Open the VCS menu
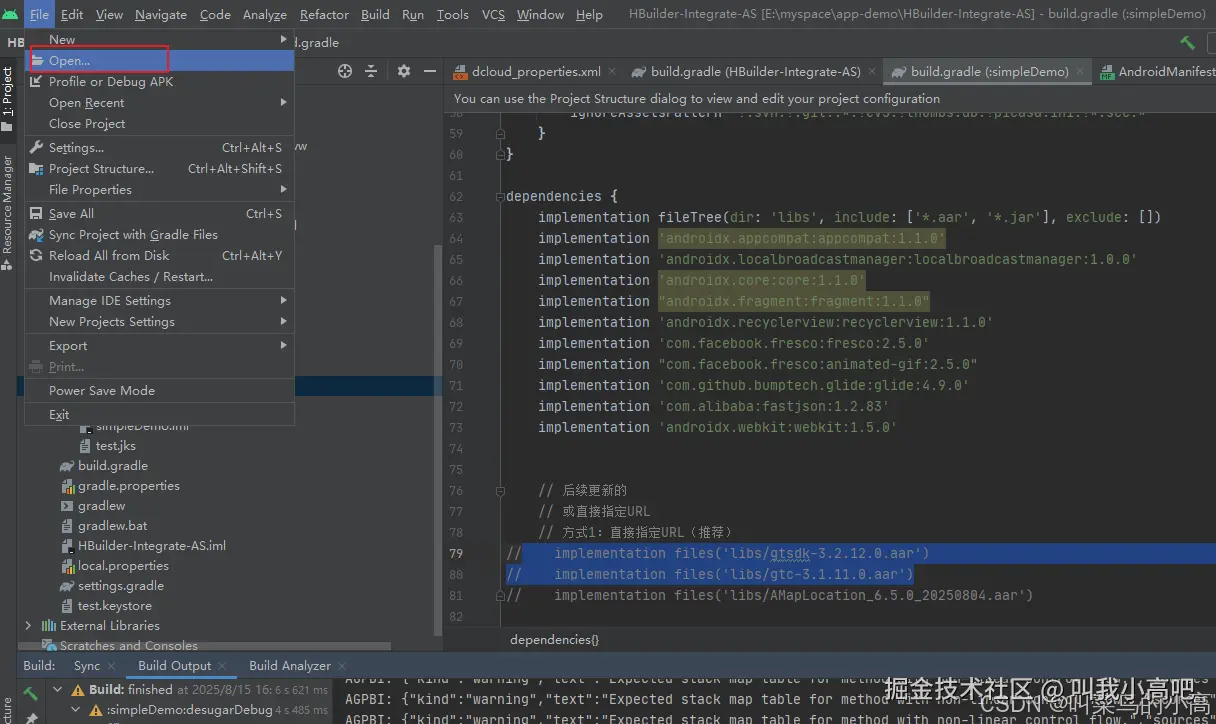The image size is (1216, 724). point(493,14)
